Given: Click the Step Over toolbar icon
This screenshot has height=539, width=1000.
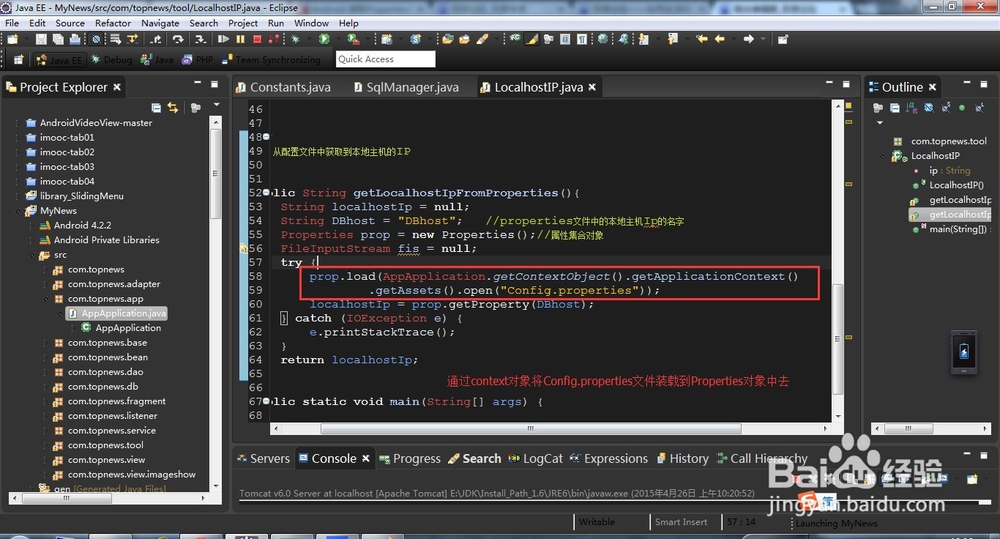Looking at the screenshot, I should pos(178,40).
